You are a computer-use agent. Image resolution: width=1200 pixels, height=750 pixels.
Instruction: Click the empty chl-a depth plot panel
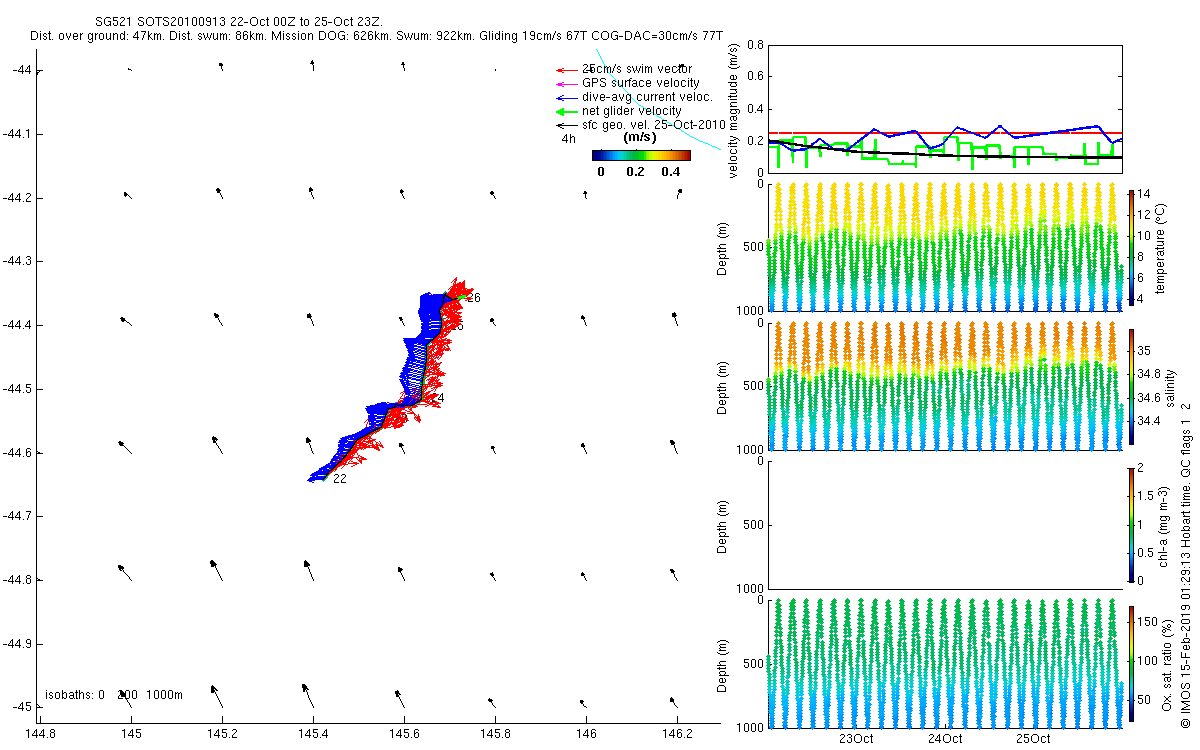pyautogui.click(x=945, y=524)
